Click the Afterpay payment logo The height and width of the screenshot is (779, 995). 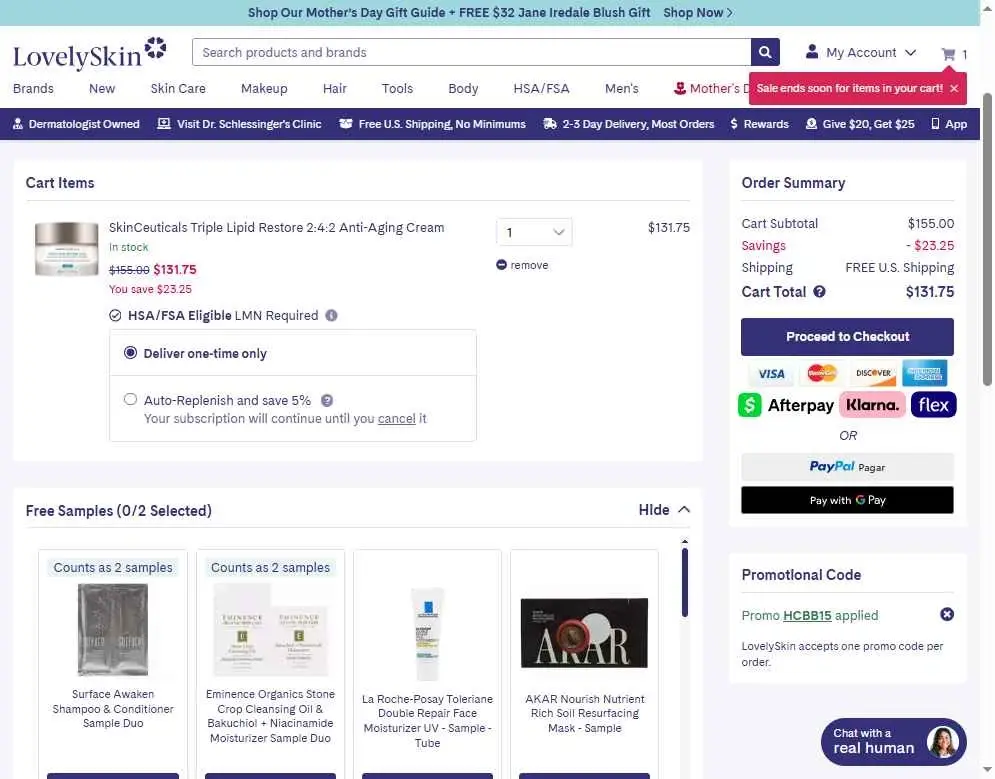point(786,405)
